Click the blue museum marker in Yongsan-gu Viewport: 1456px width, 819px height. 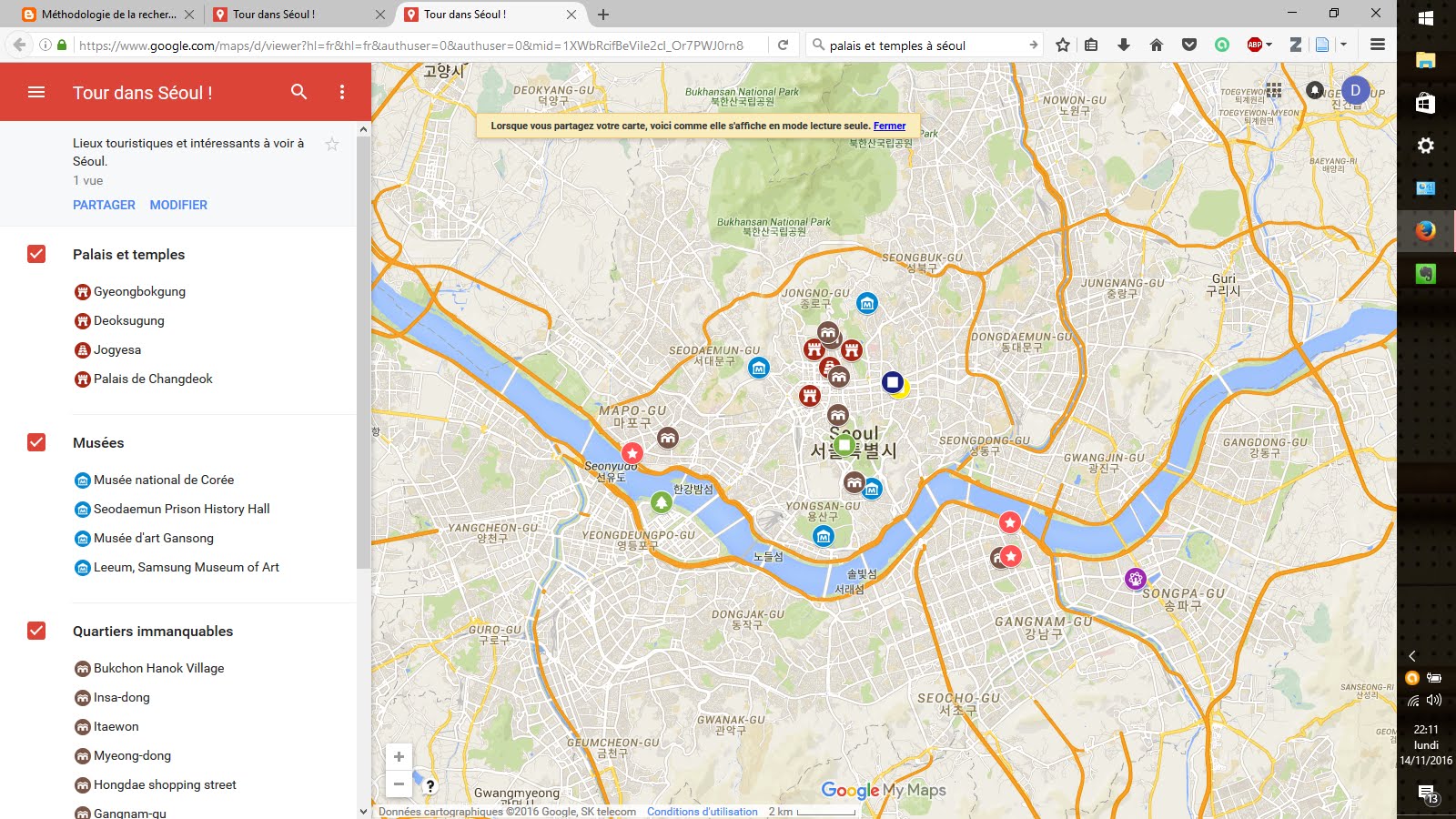pyautogui.click(x=824, y=536)
